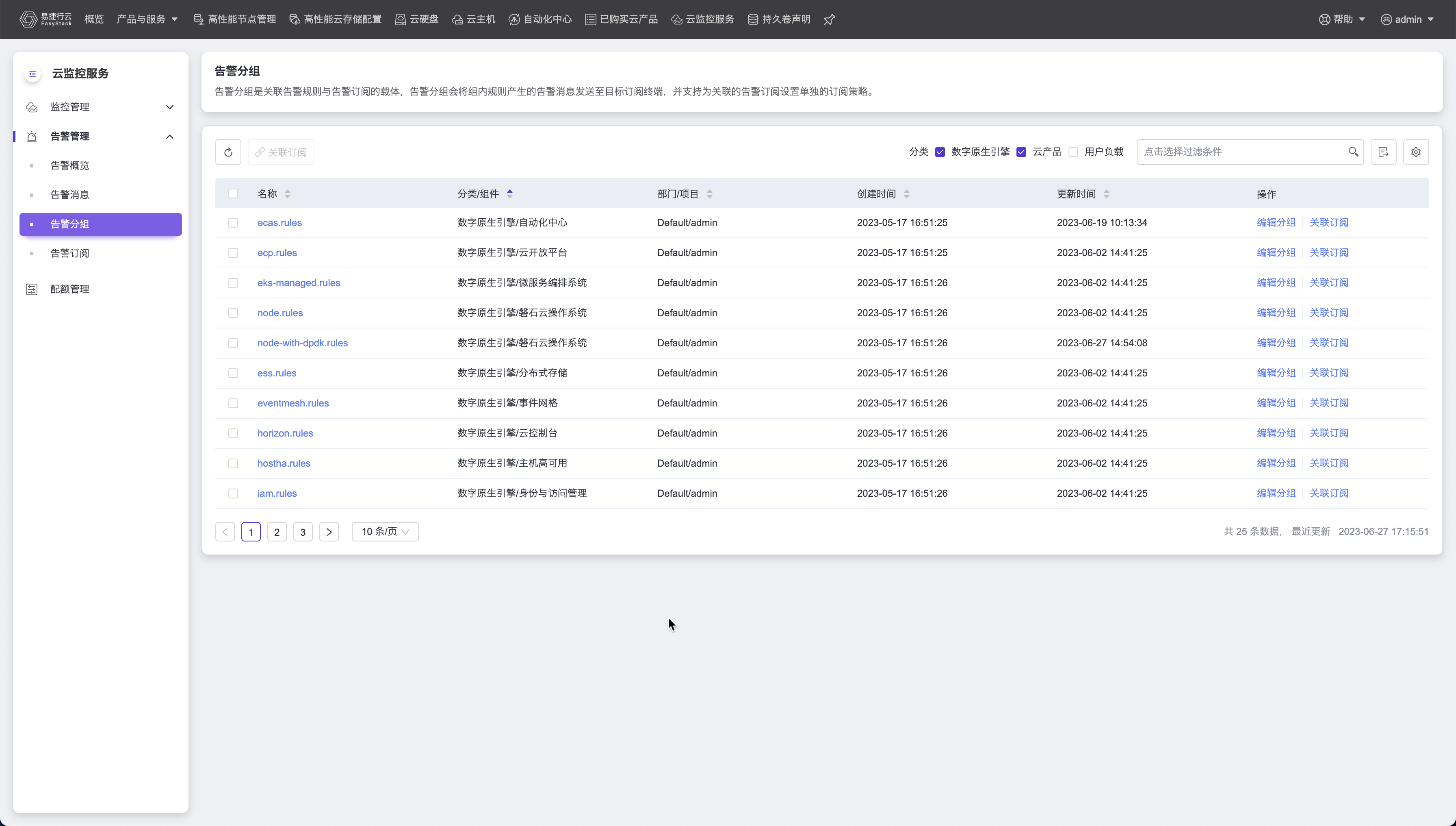The width and height of the screenshot is (1456, 826).
Task: Collapse sidebar using the menu icon beside 云监控服务
Action: click(32, 74)
